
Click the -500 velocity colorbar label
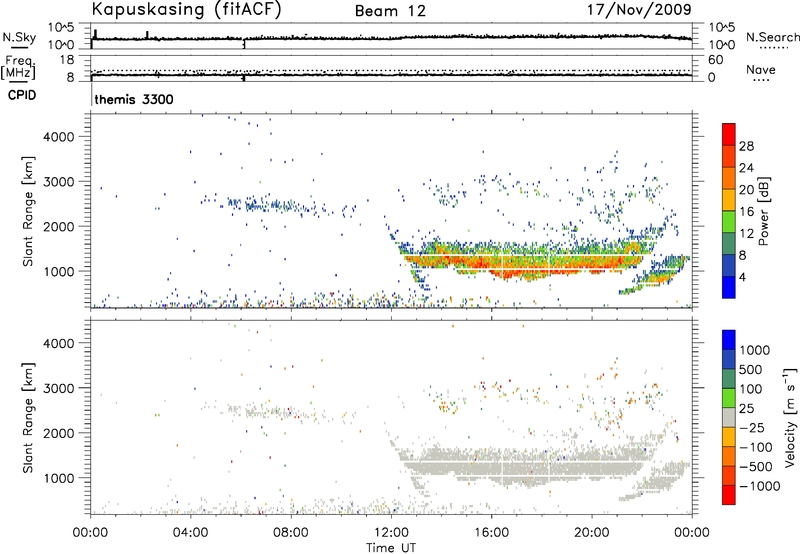(x=756, y=467)
